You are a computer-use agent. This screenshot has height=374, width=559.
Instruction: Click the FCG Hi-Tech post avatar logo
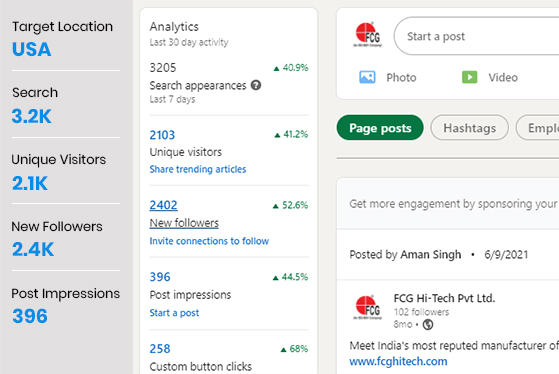368,307
